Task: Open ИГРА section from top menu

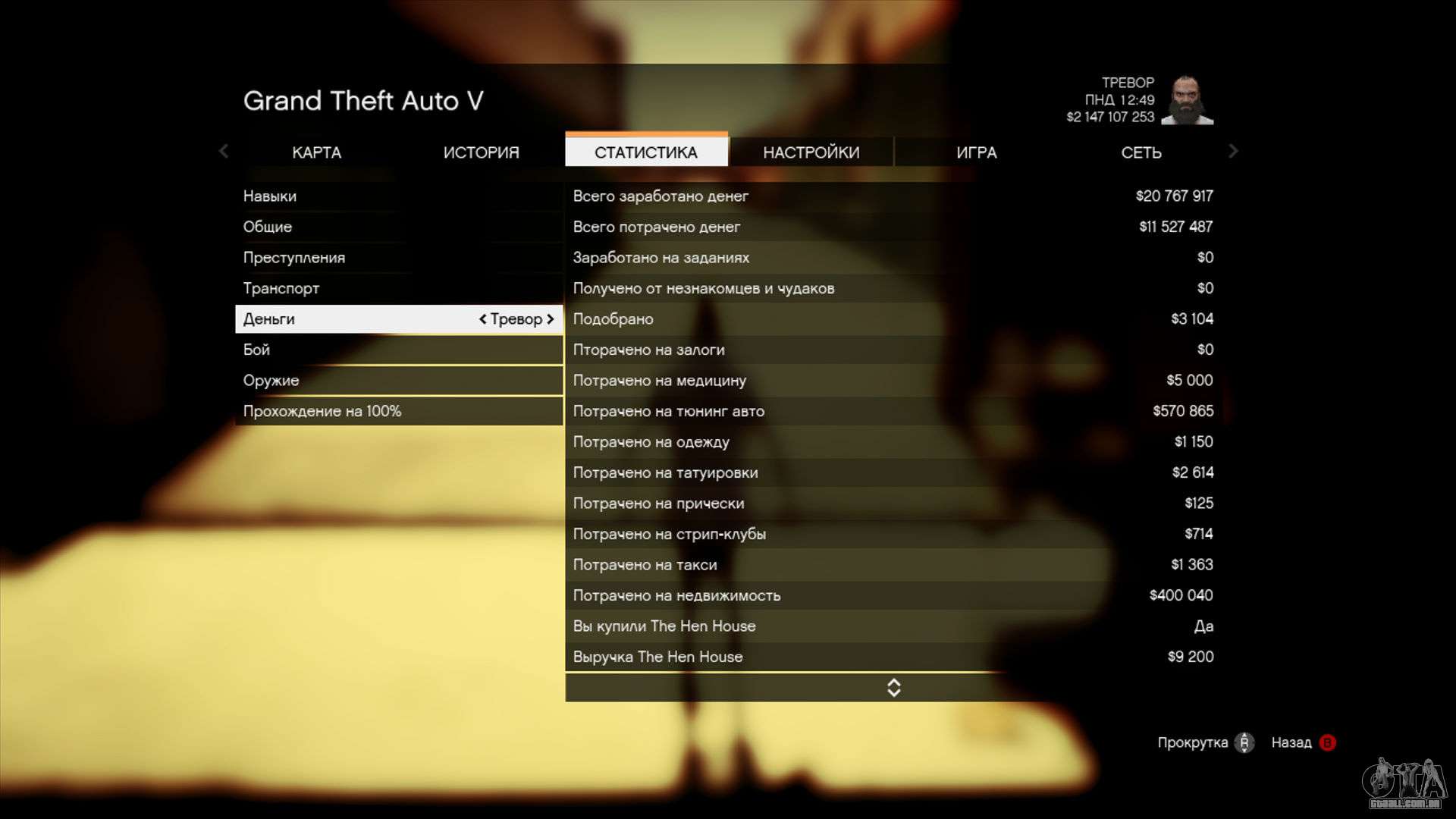Action: pyautogui.click(x=977, y=152)
